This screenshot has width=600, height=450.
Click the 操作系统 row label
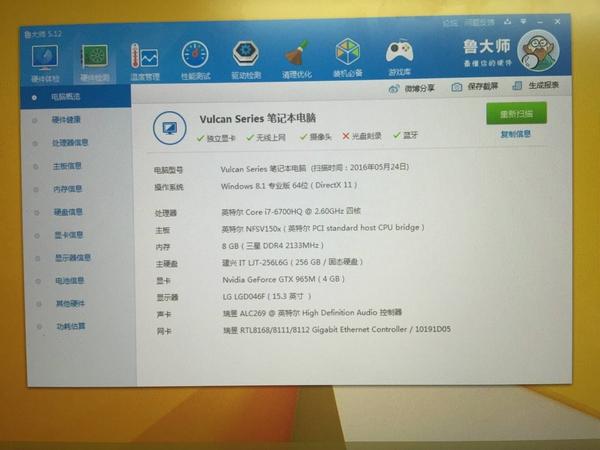point(169,187)
